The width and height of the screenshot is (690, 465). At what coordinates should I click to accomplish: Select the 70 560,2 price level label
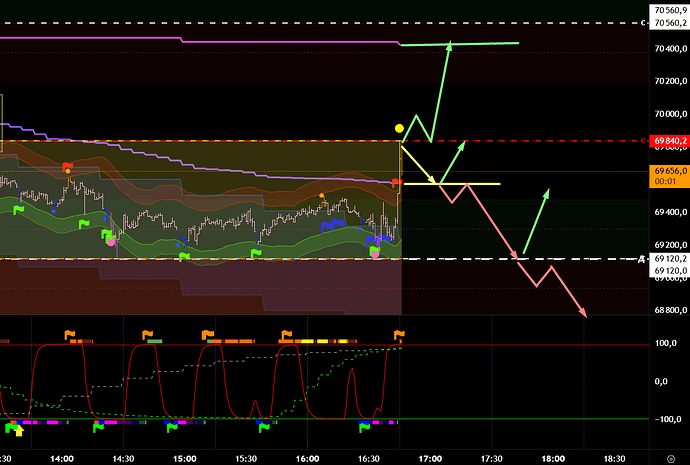click(x=668, y=23)
